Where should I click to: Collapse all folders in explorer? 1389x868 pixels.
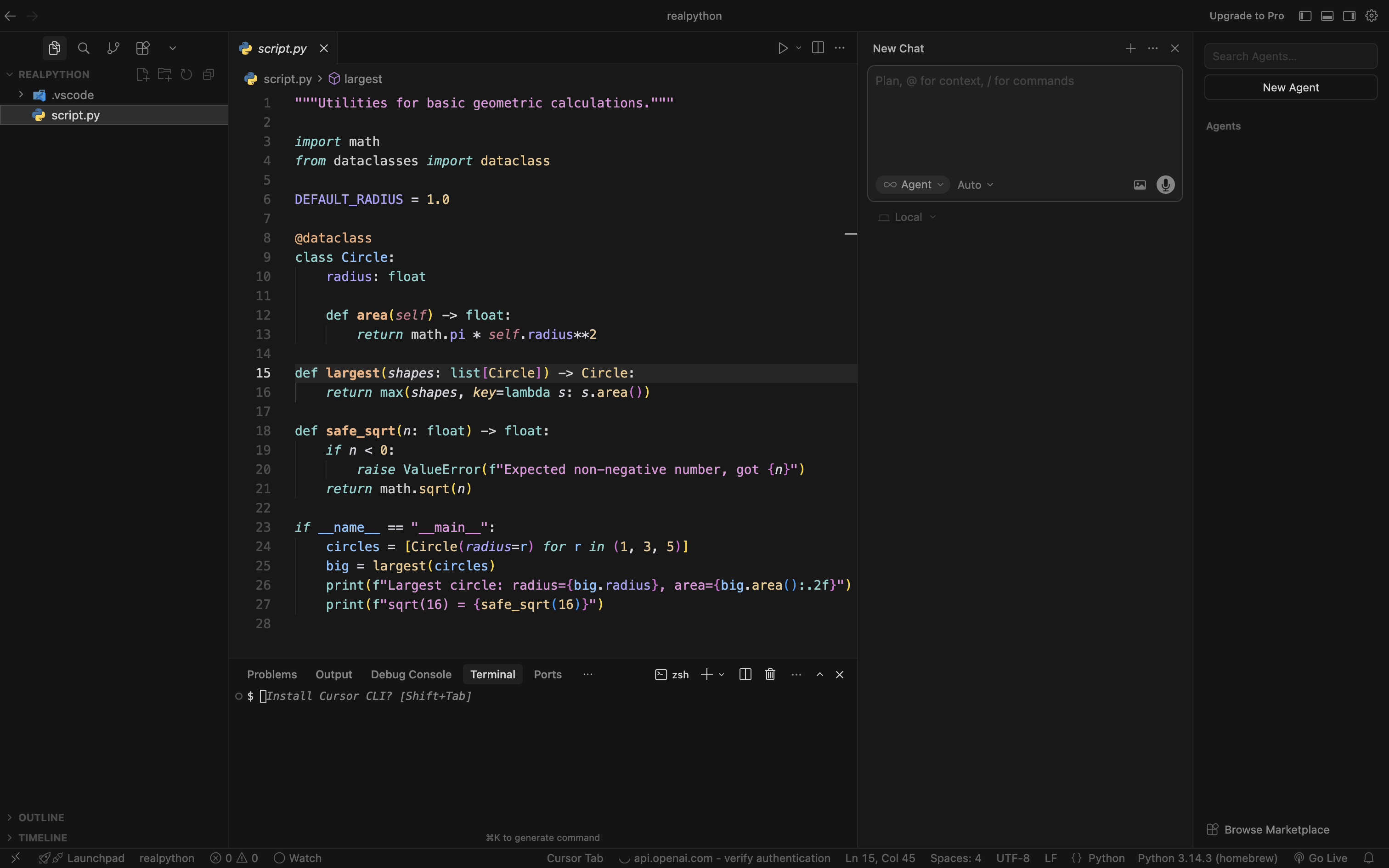(209, 74)
